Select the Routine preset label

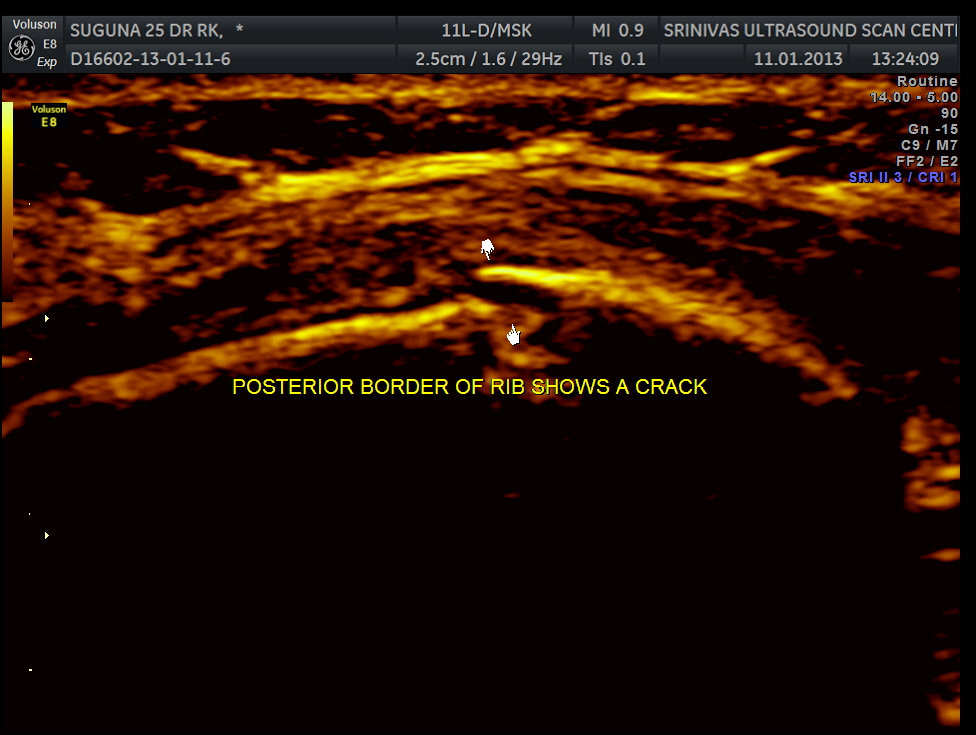[x=926, y=81]
